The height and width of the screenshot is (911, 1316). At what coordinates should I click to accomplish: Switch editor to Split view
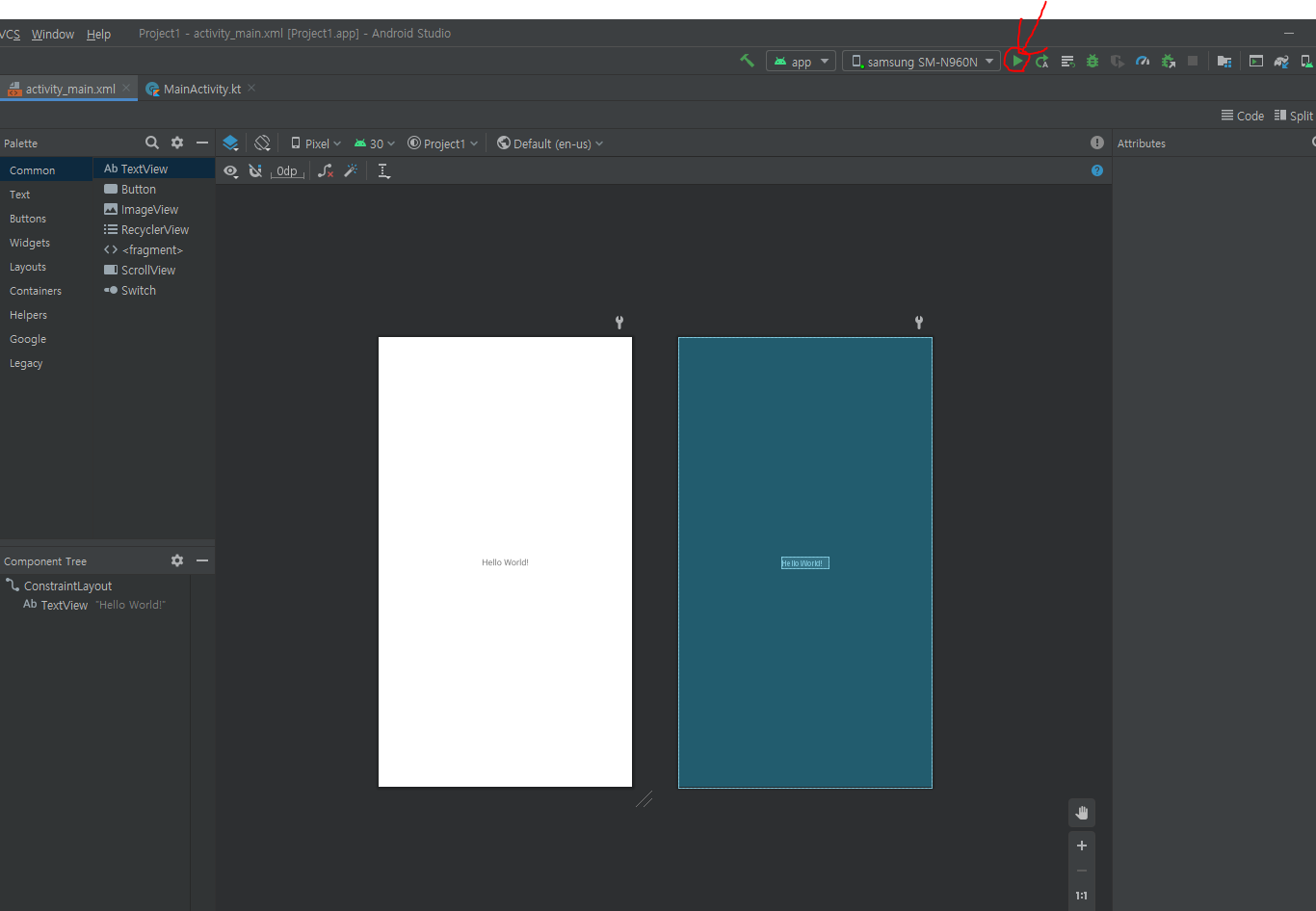coord(1294,116)
